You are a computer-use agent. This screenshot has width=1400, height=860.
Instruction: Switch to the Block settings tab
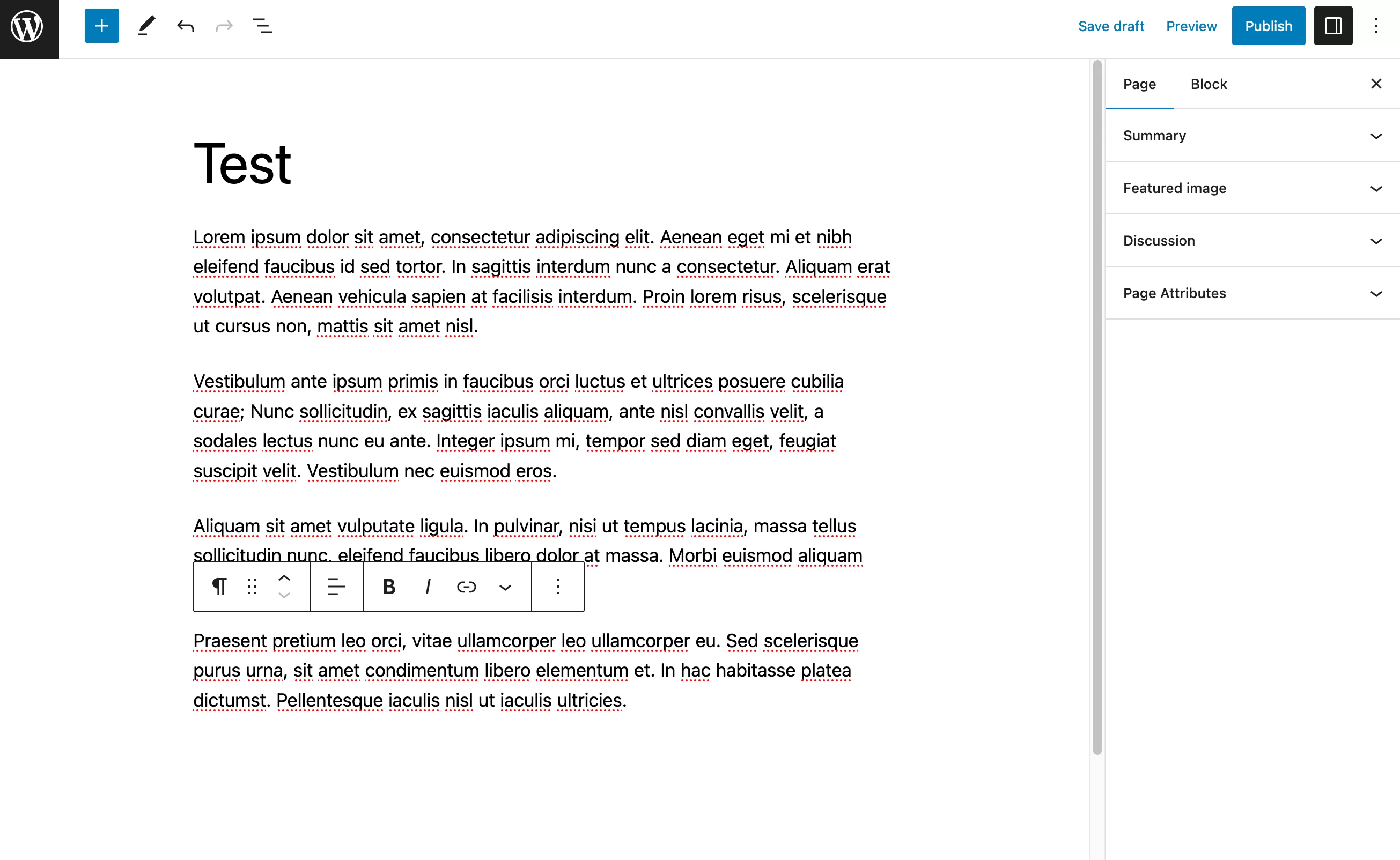(1209, 84)
